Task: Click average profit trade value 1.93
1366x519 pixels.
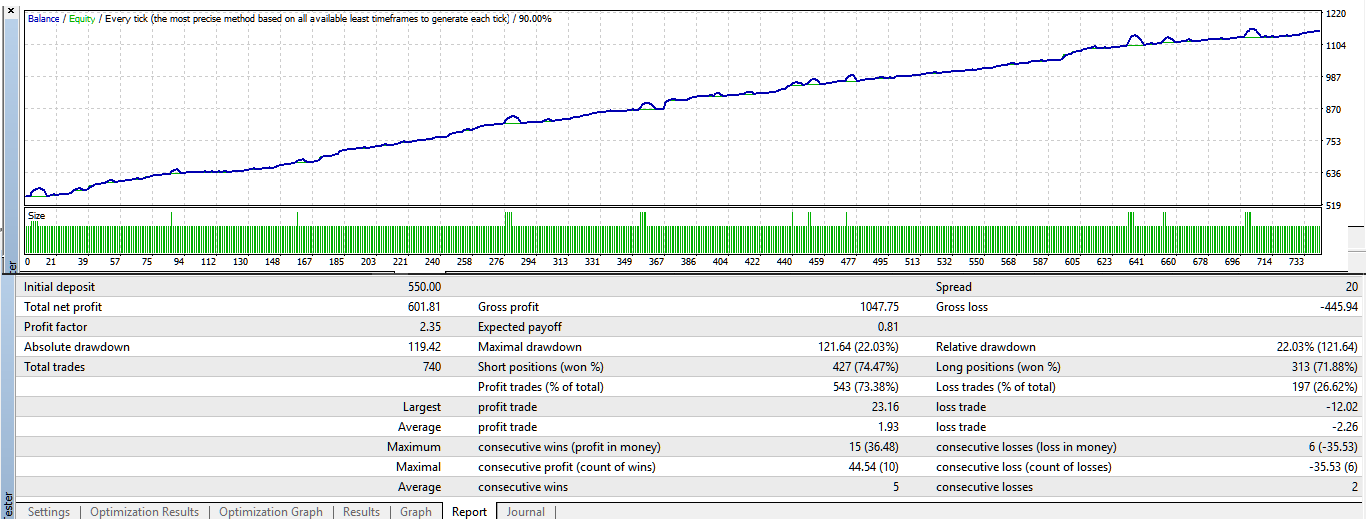Action: tap(886, 427)
